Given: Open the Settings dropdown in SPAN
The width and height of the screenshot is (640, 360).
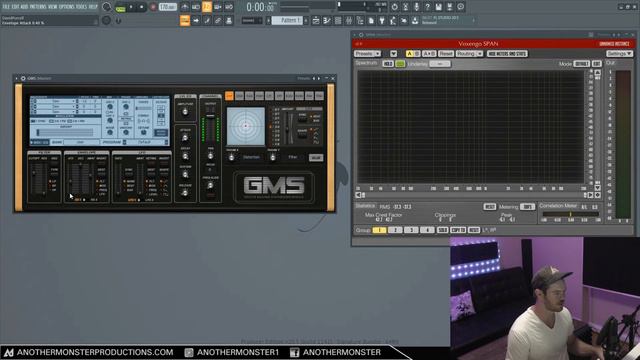Looking at the screenshot, I should (619, 54).
